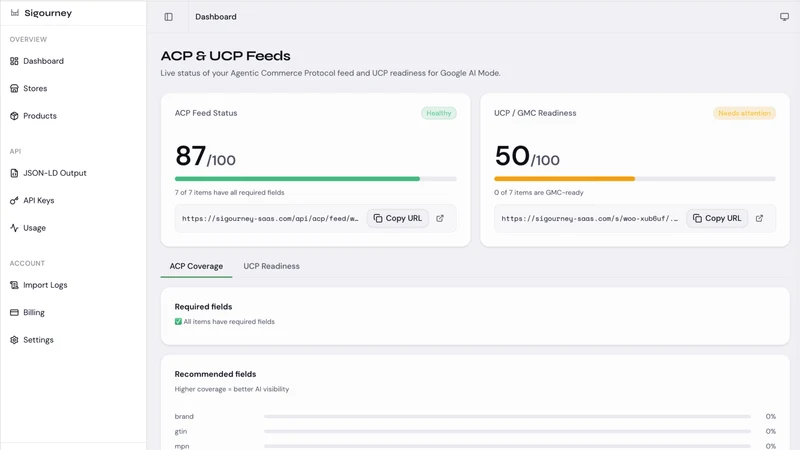Click the green All items required fields checkmark
800x450 pixels.
178,321
